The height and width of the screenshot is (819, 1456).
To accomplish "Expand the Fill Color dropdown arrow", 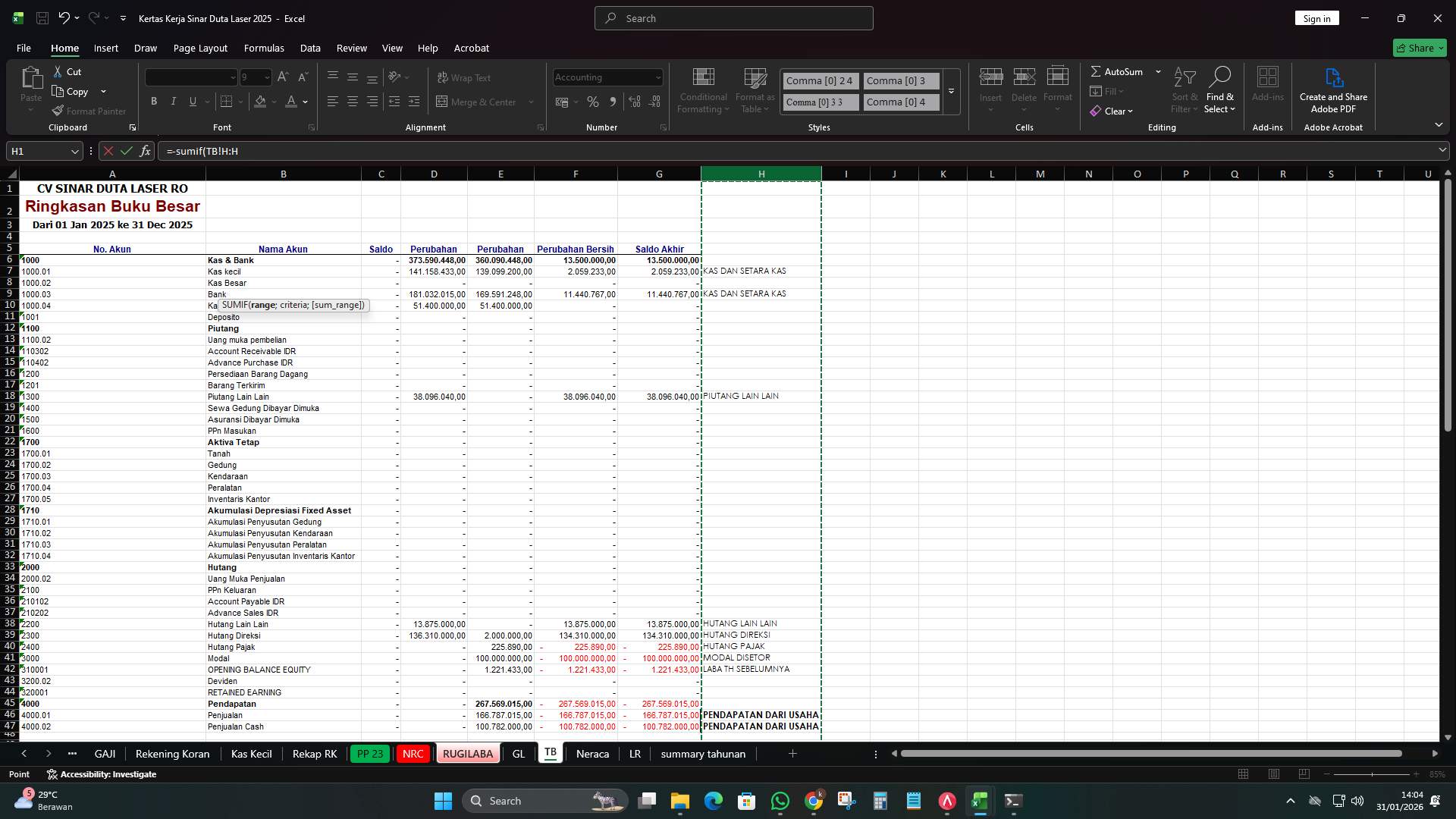I will tap(274, 101).
